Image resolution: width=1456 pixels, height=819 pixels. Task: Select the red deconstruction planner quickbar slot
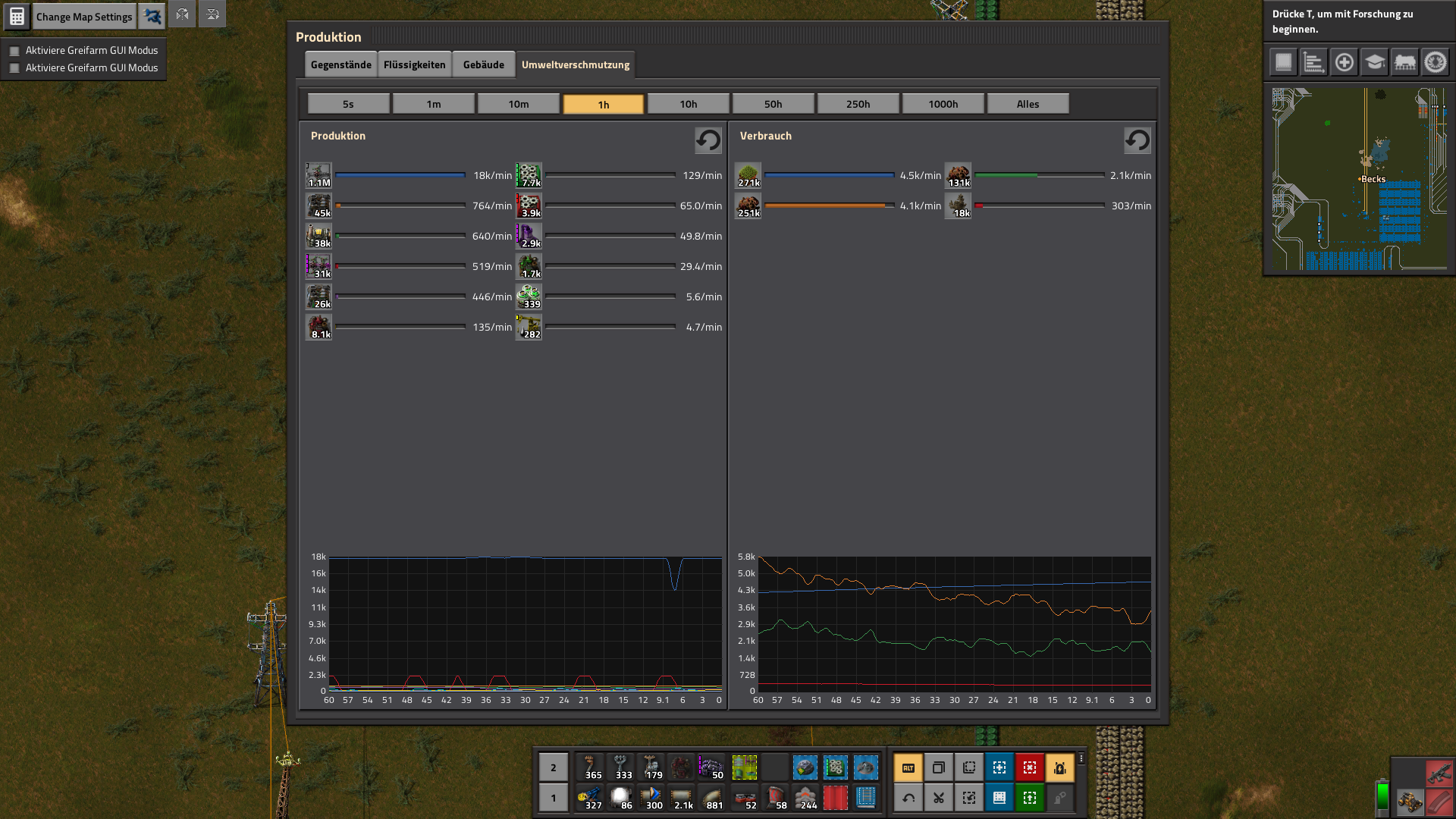click(x=836, y=798)
